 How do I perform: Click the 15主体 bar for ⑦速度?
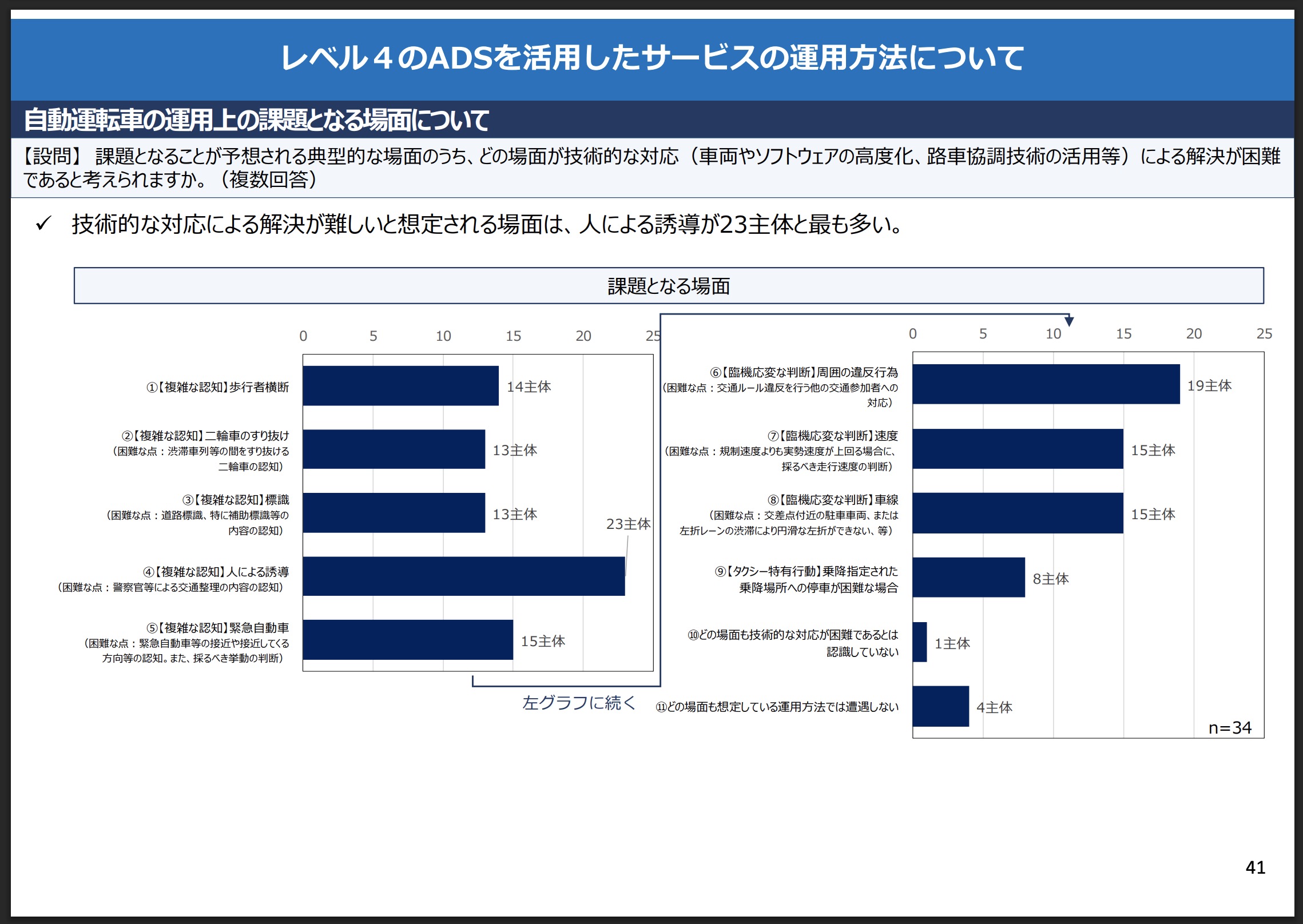(x=1018, y=449)
